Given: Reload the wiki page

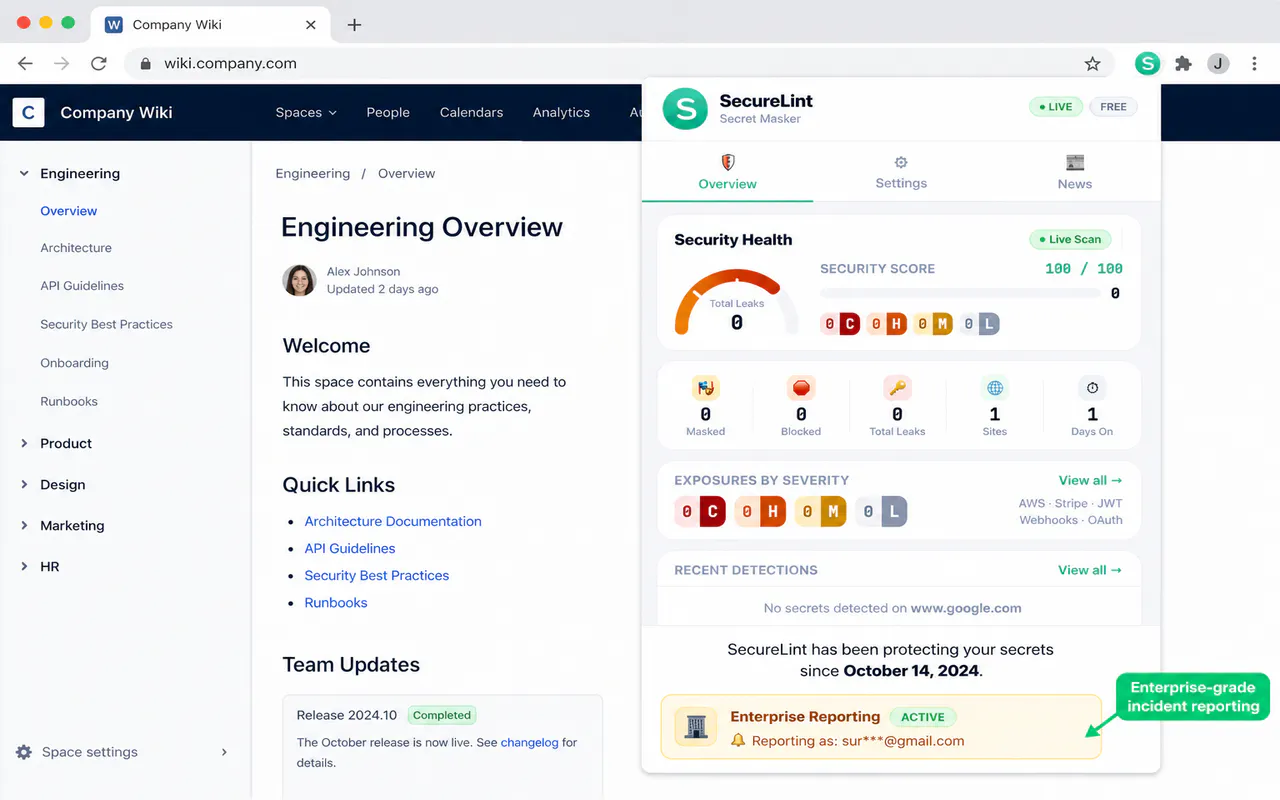Looking at the screenshot, I should click(x=98, y=63).
